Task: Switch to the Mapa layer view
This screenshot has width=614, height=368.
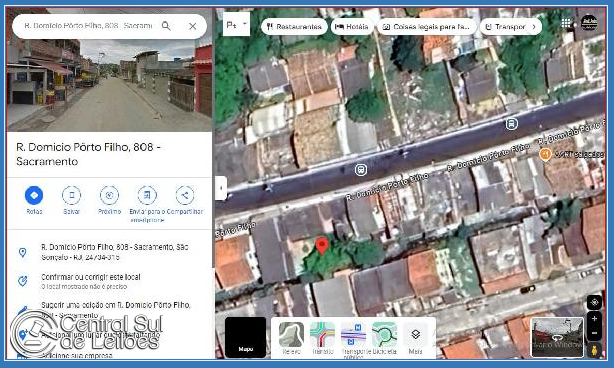Action: click(x=246, y=337)
